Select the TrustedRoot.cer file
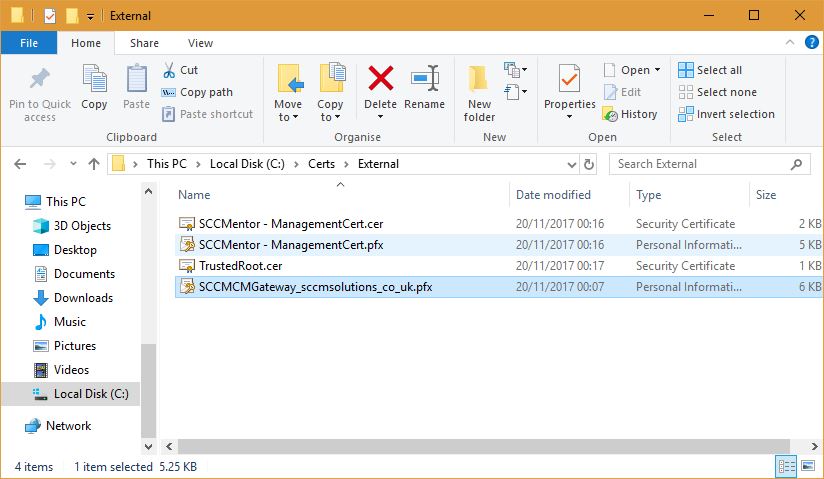 [x=240, y=266]
